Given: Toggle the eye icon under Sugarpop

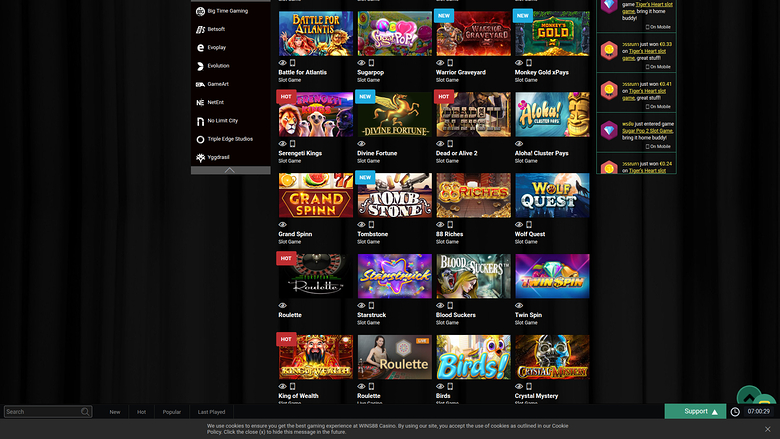Looking at the screenshot, I should pos(361,63).
